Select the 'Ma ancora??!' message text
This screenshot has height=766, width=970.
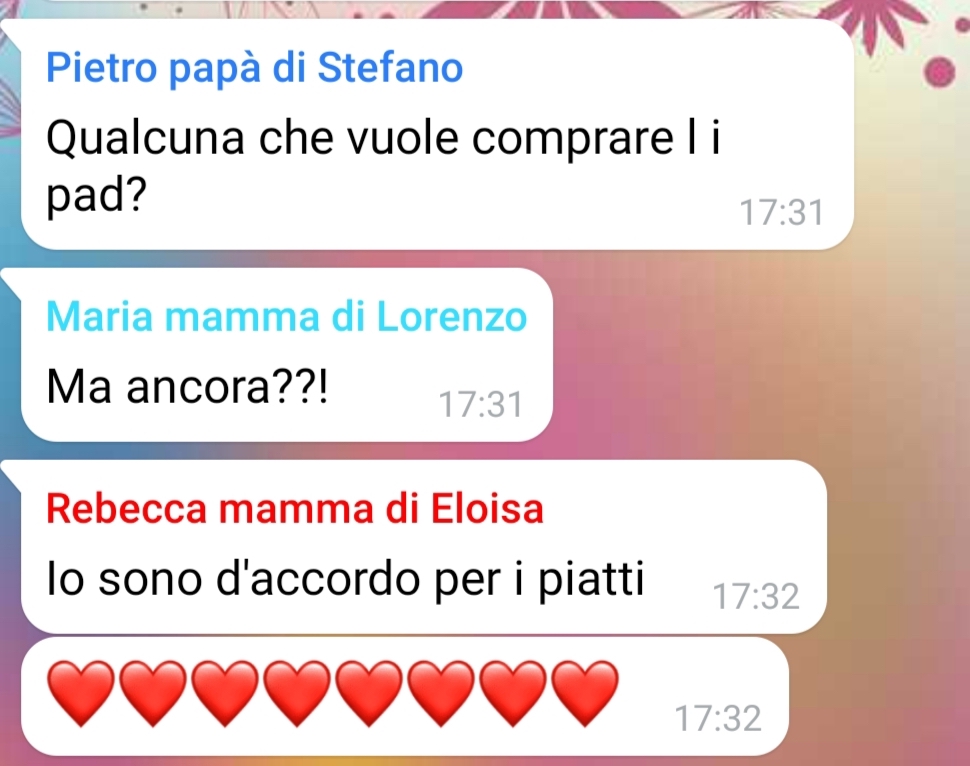point(187,388)
